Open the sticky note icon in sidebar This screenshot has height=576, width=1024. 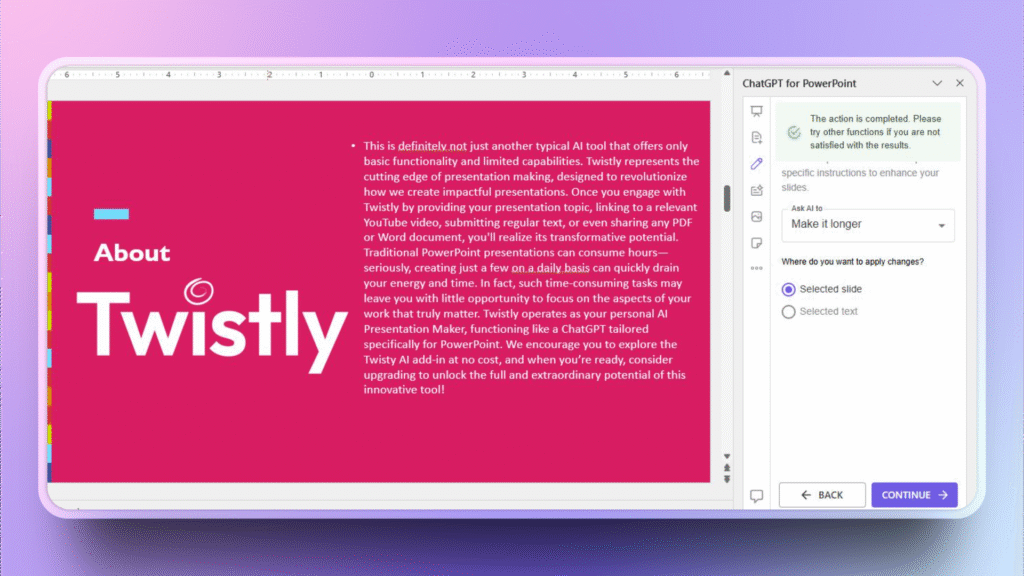[x=757, y=243]
